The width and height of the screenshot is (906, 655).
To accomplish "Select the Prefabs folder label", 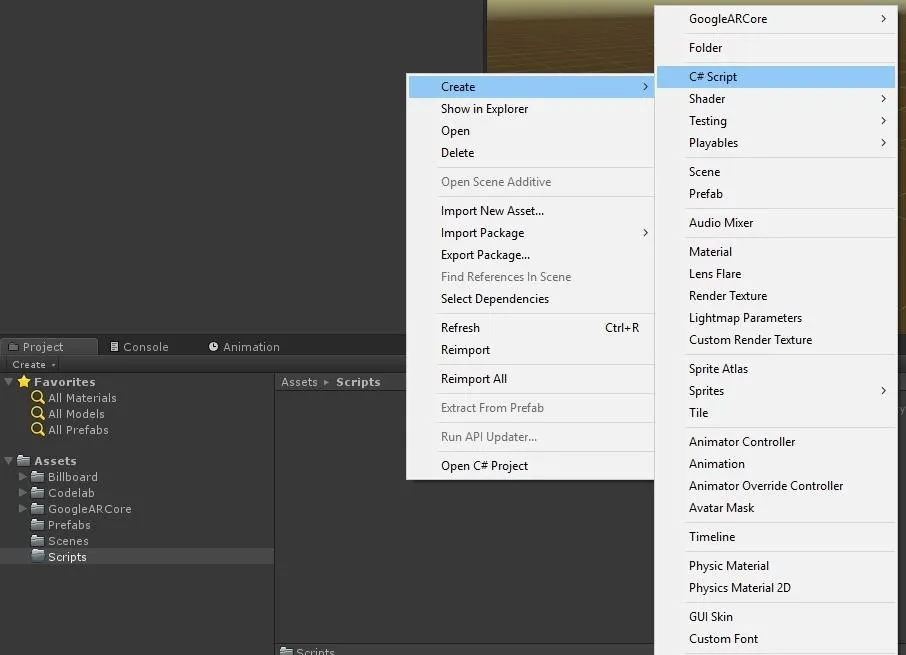I will pos(69,525).
